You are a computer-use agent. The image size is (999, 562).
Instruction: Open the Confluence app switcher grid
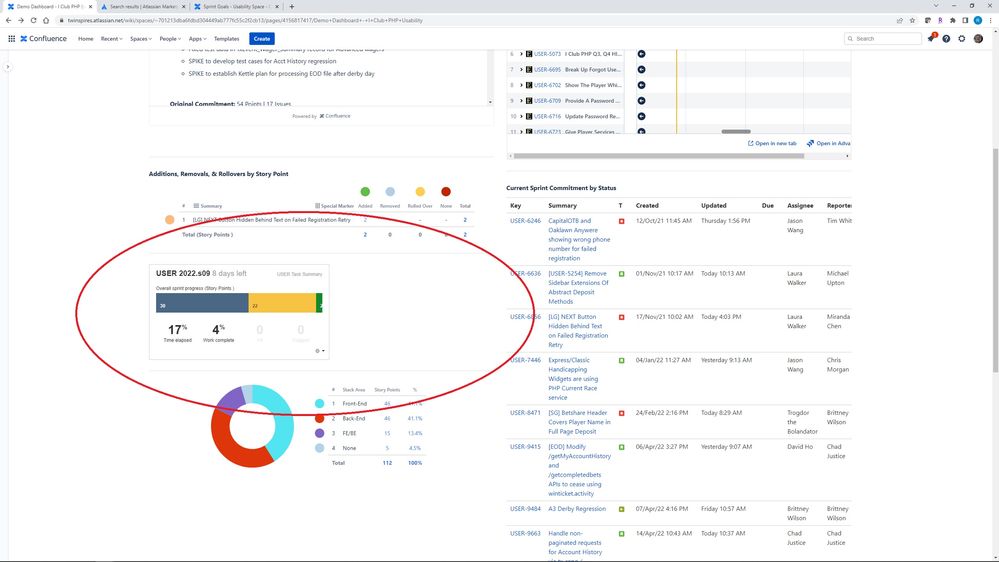[11, 38]
